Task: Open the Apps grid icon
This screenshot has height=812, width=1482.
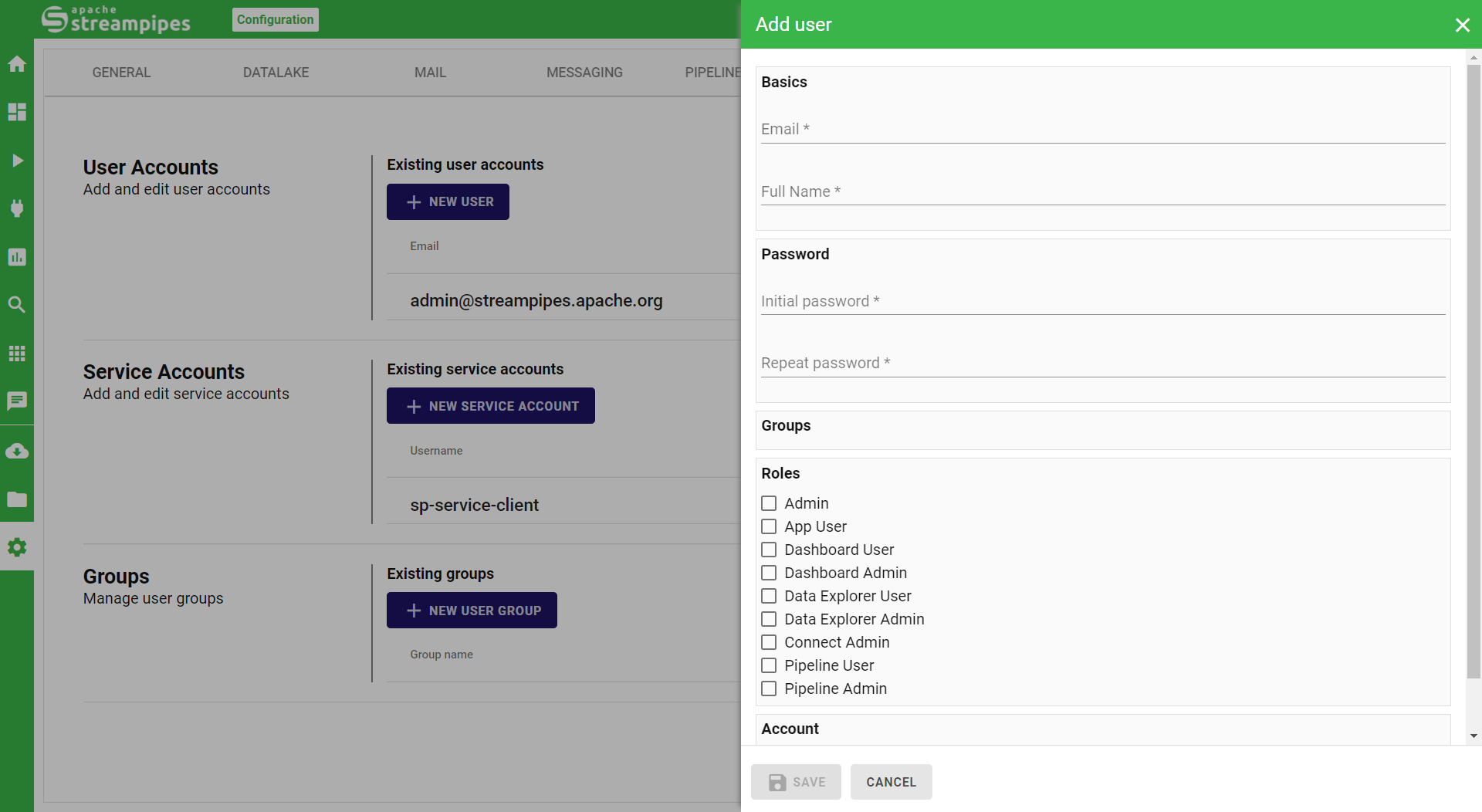Action: coord(17,354)
